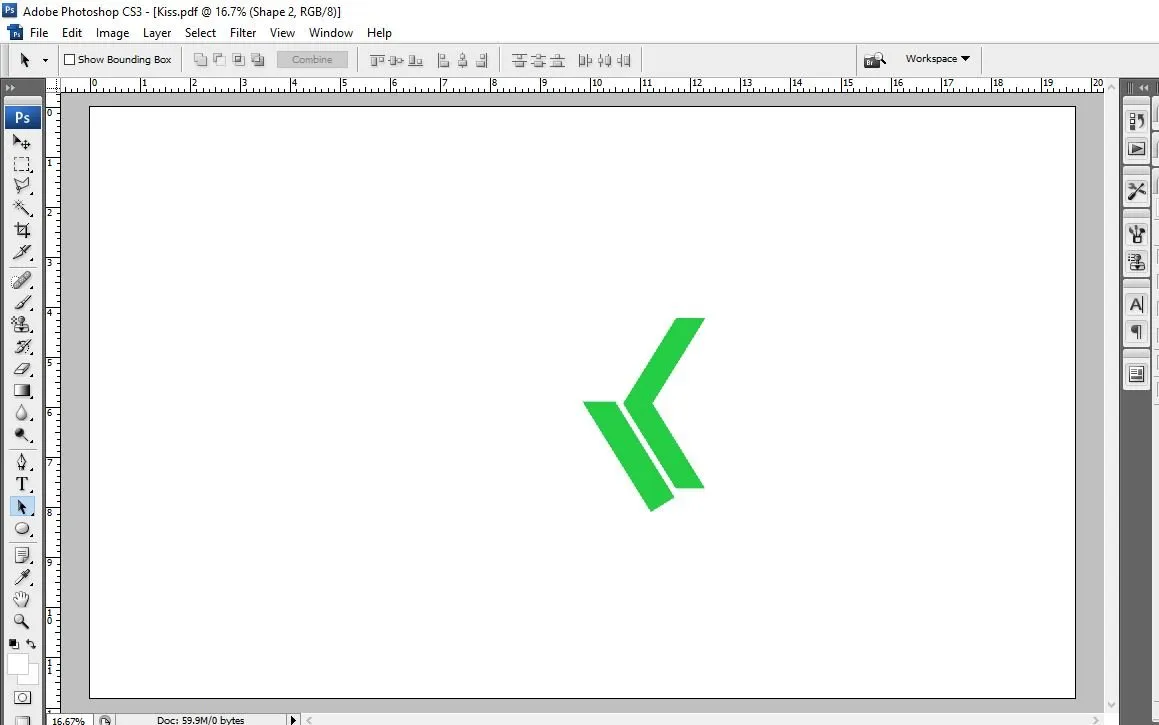Select the Crop tool

click(x=21, y=230)
